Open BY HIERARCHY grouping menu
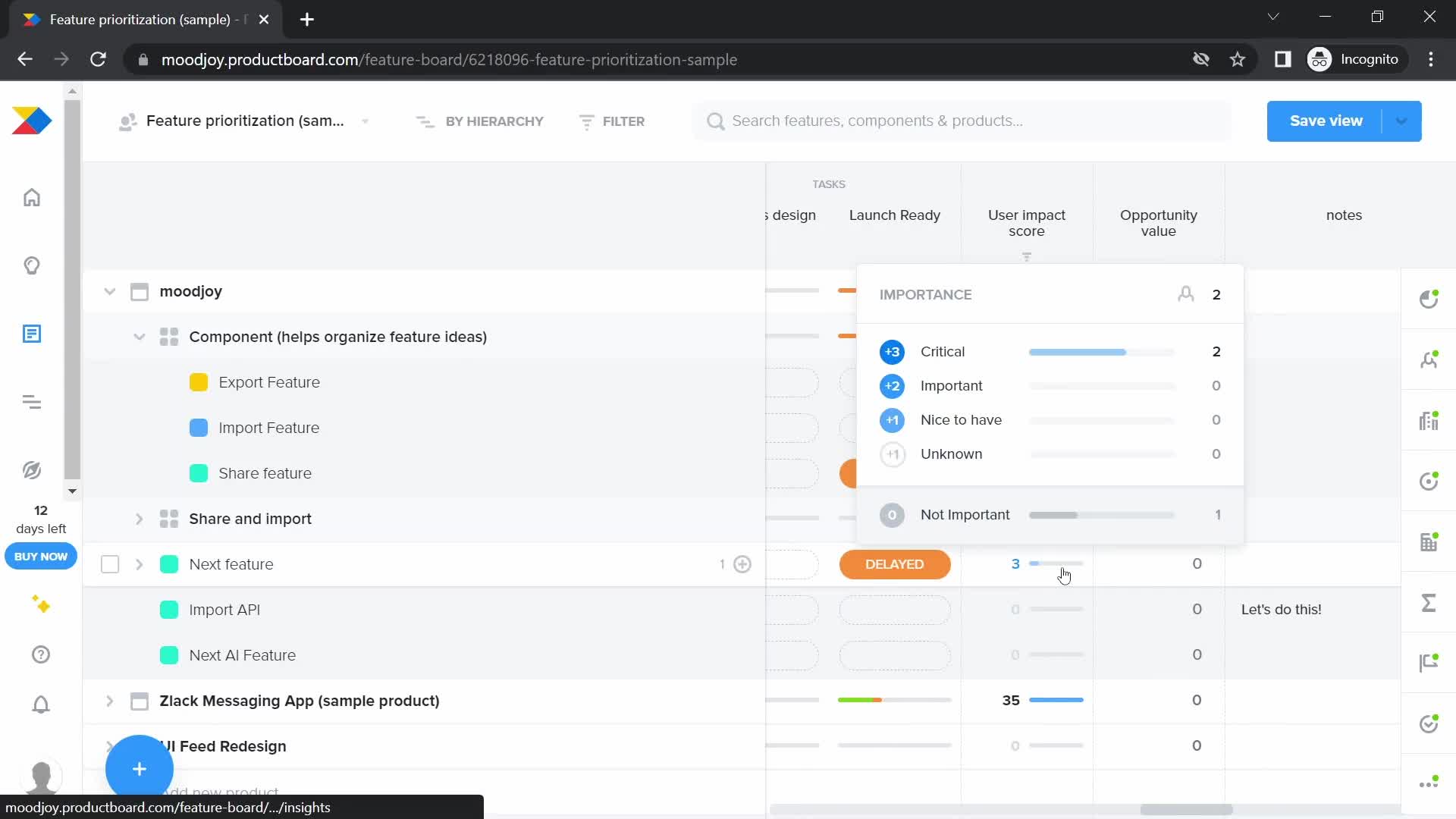Screen dimensions: 1456x819 click(x=480, y=121)
